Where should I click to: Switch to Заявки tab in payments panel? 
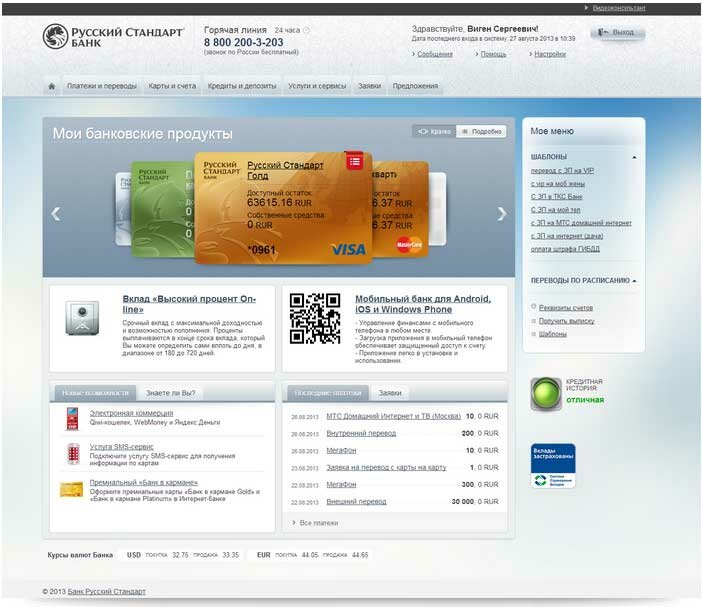coord(390,393)
